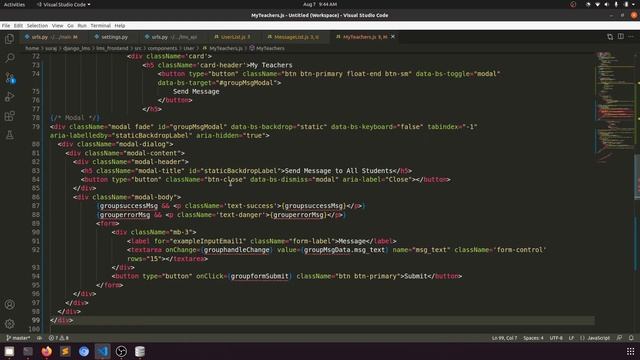The image size is (640, 360).
Task: Open notifications bell in status bar
Action: pos(631,338)
